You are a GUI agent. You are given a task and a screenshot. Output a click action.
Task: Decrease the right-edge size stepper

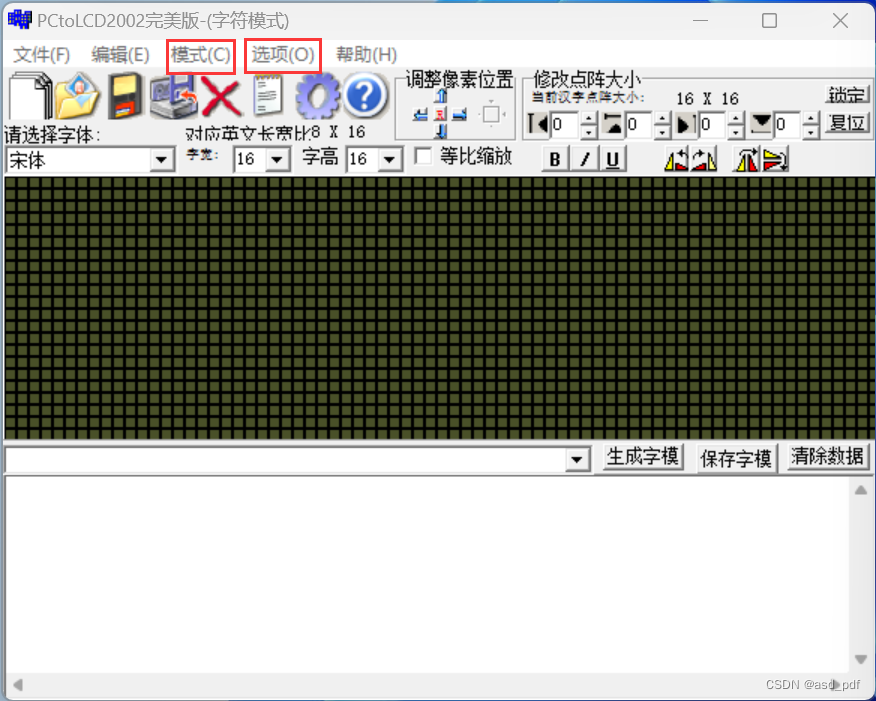pos(737,131)
